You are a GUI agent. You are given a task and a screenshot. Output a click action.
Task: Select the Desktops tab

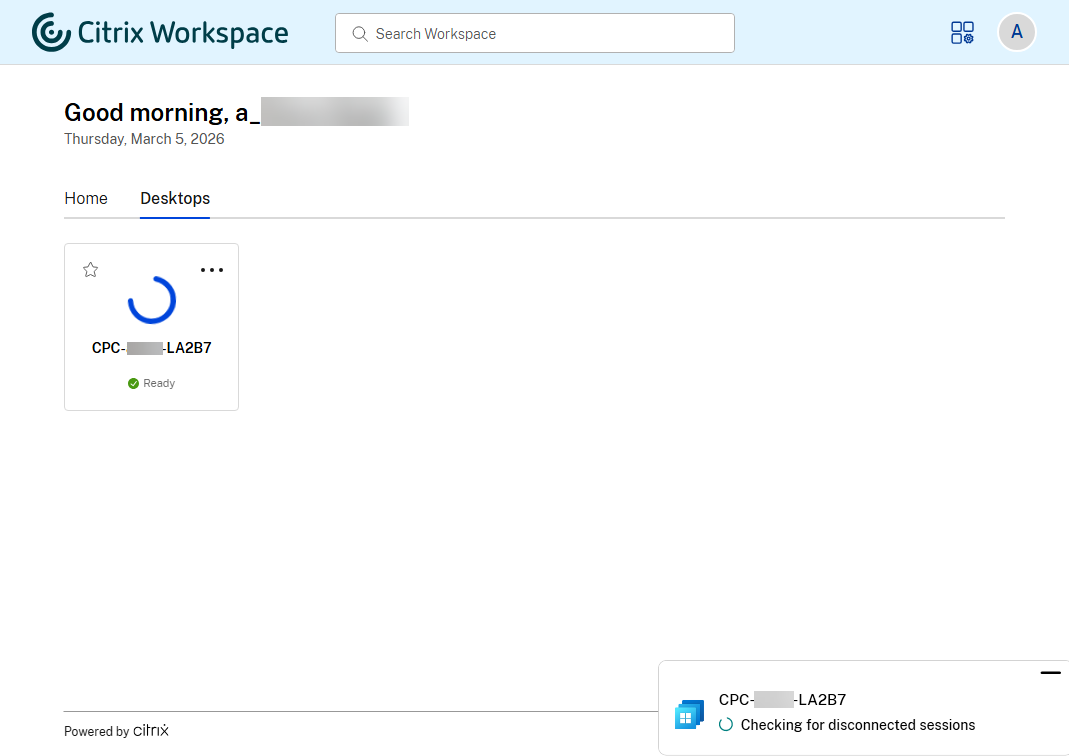[175, 198]
